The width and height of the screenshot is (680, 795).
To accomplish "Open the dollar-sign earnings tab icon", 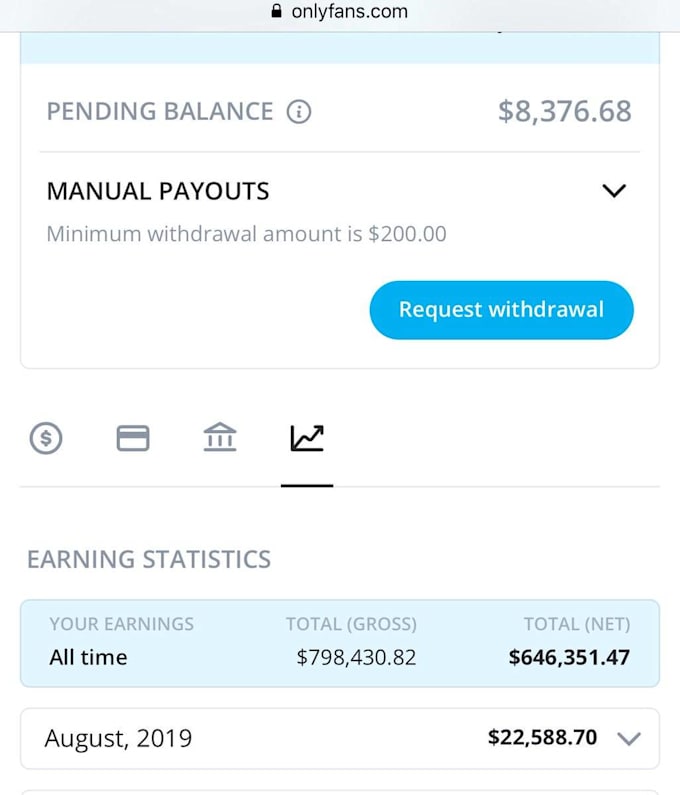I will (x=46, y=438).
